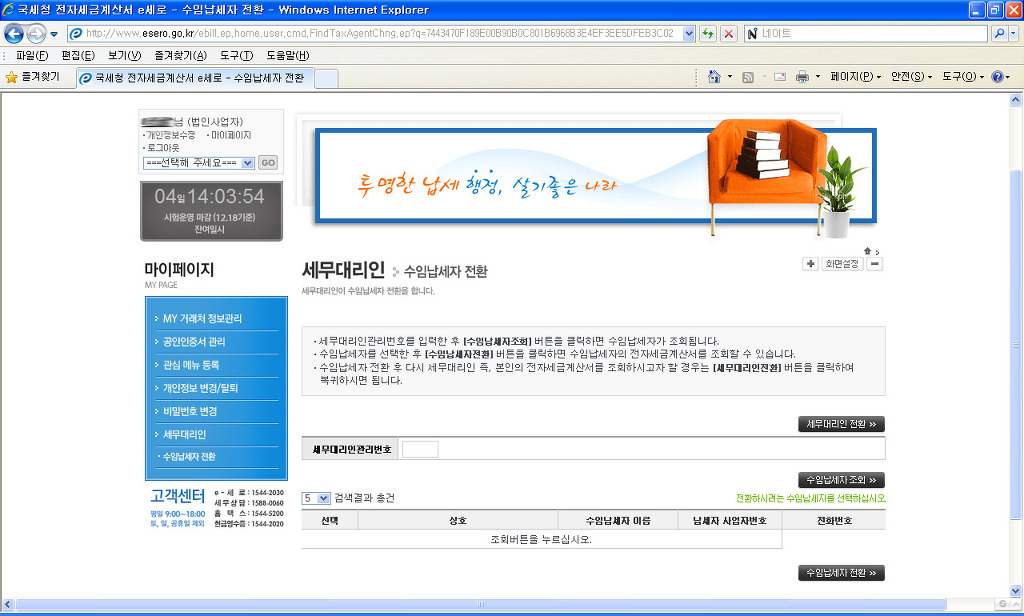The image size is (1024, 616).
Task: Open 비밀번호 변경 in sidebar
Action: tap(190, 412)
